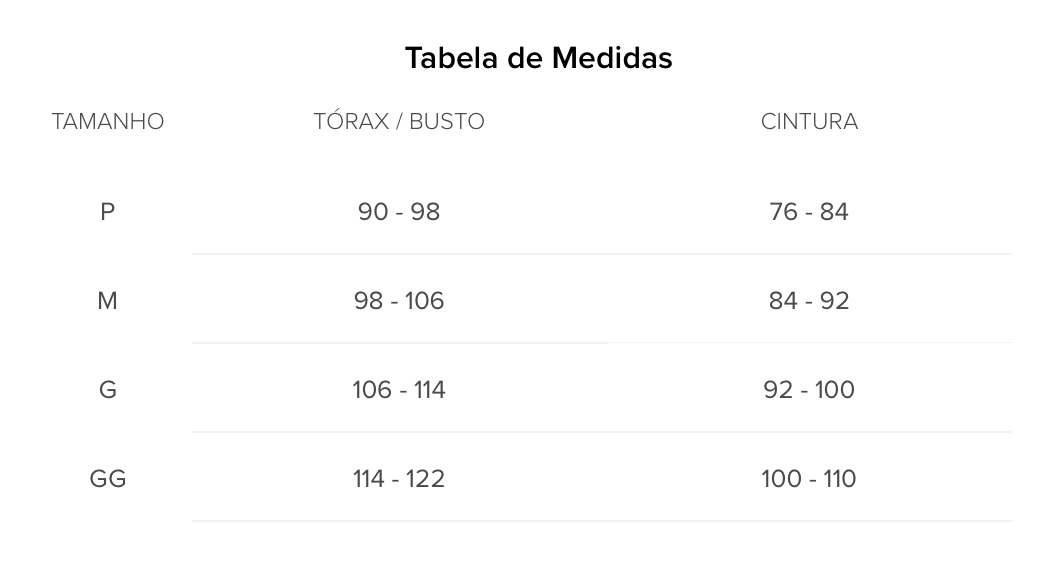Select chest value 106 - 114
The width and height of the screenshot is (1060, 586).
399,390
